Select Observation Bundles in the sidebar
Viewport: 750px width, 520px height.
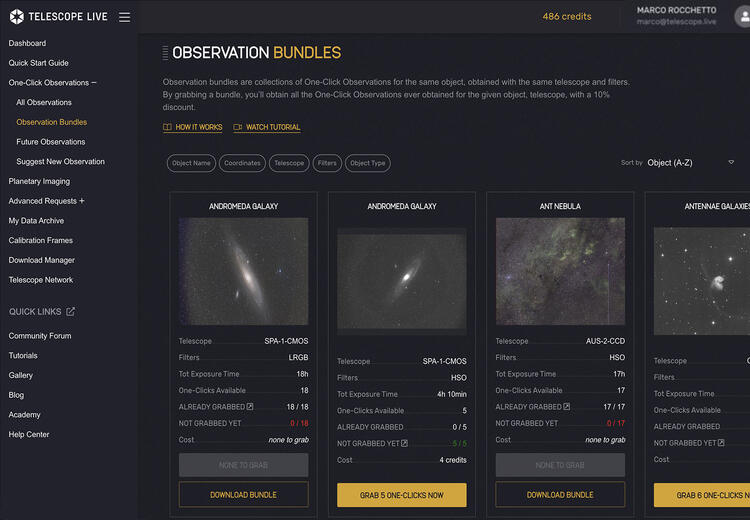(52, 122)
